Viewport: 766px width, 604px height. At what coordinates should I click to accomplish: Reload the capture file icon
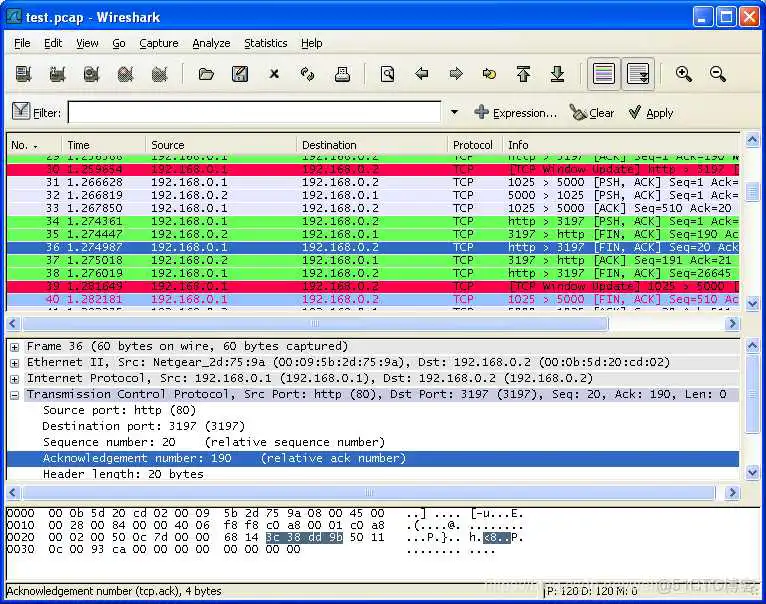[x=308, y=74]
